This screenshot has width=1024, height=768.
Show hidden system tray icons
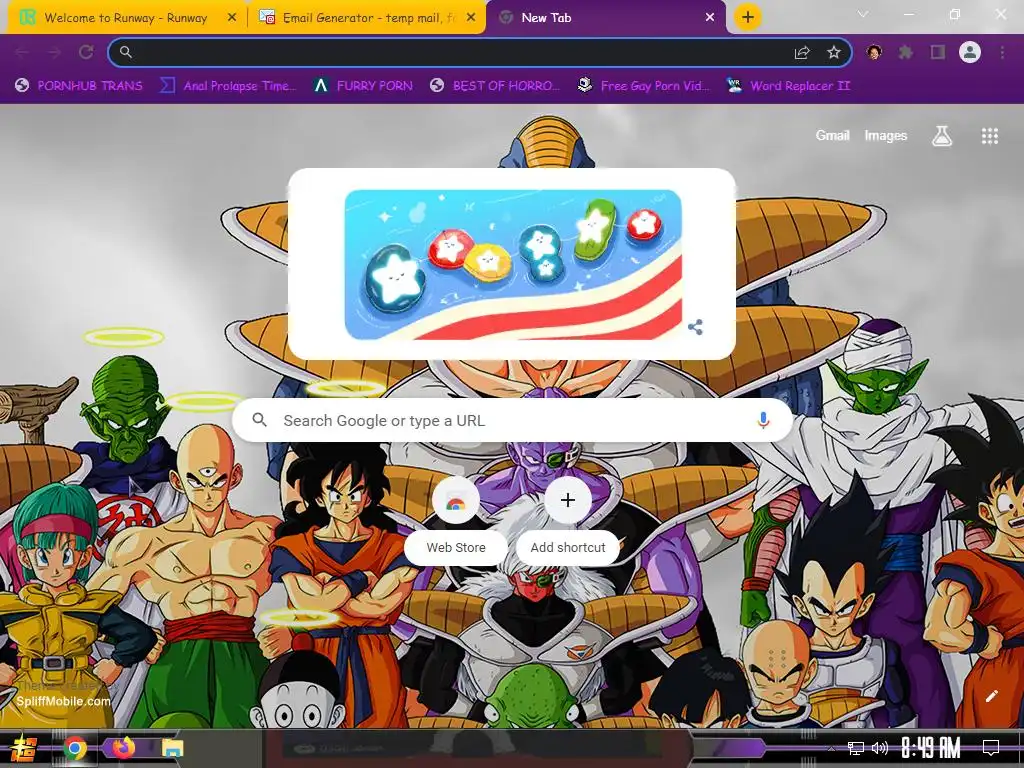tap(831, 748)
